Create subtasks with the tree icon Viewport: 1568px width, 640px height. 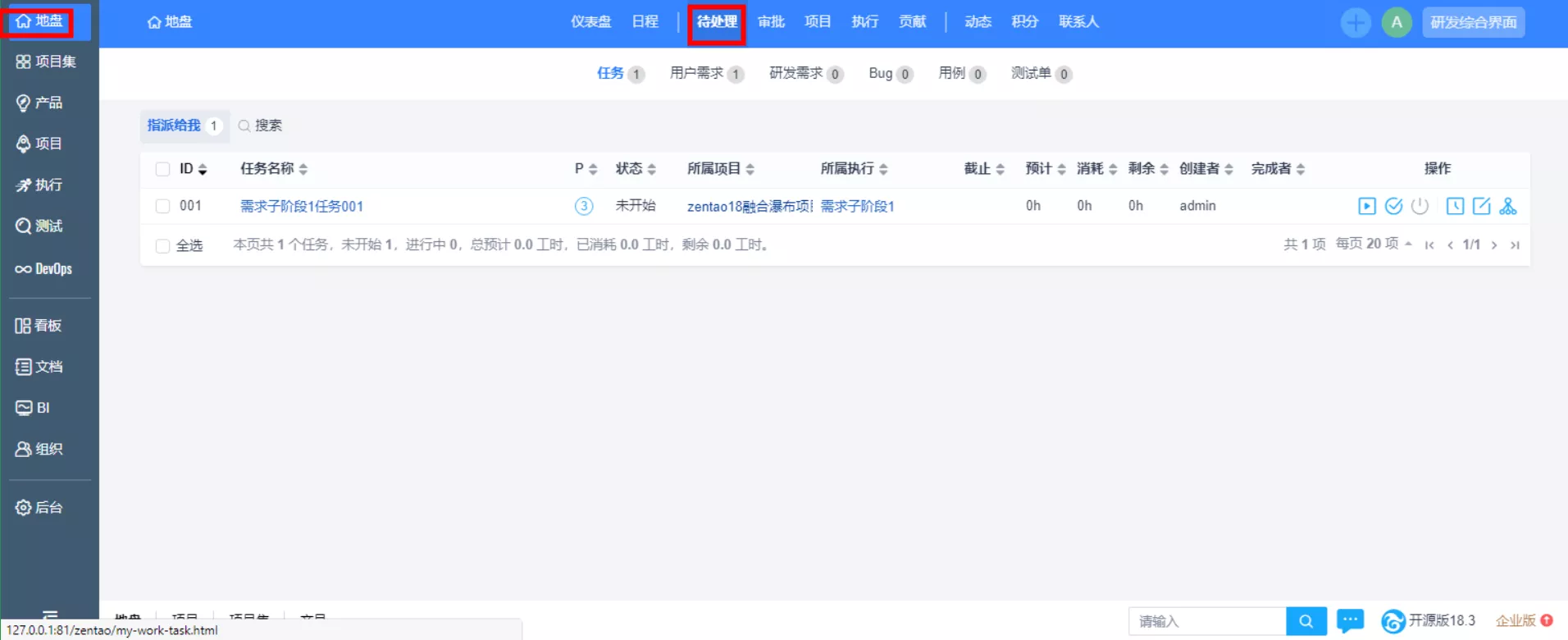(x=1507, y=206)
